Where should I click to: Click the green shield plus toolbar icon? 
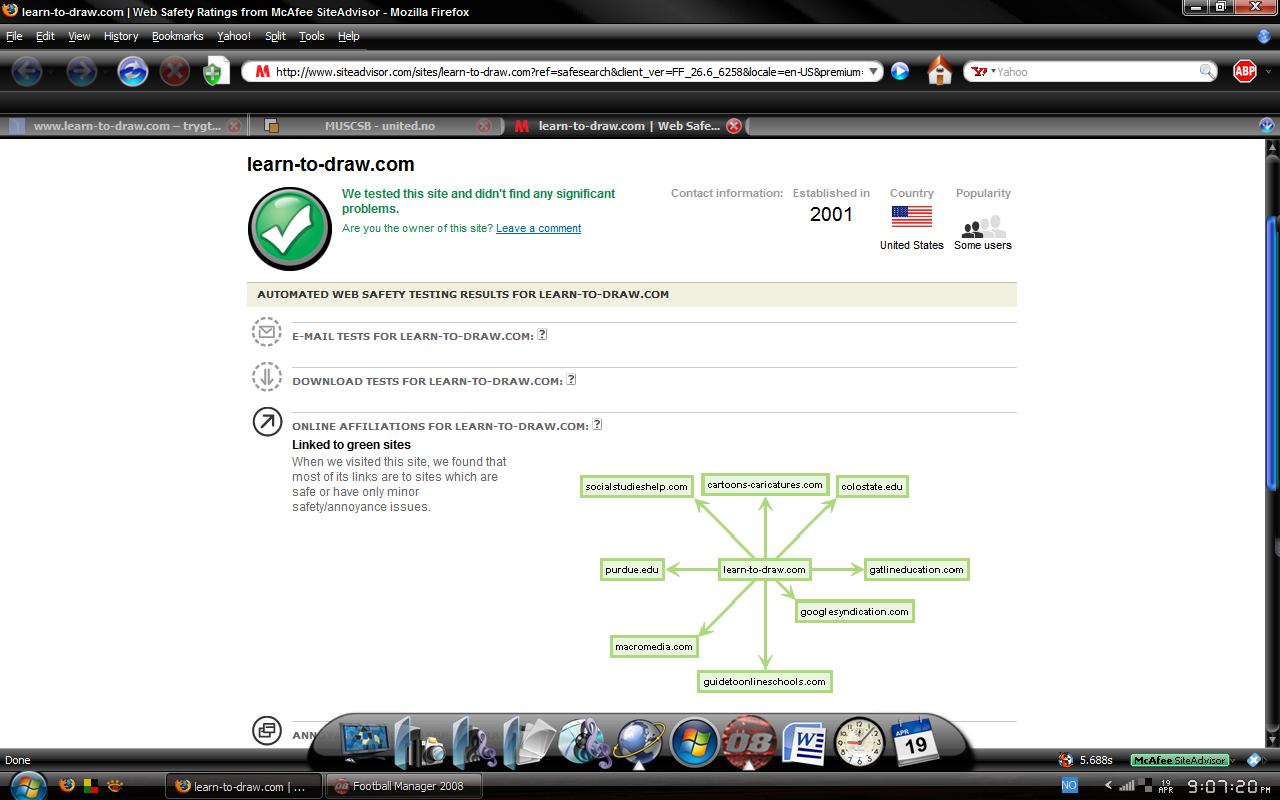(x=216, y=72)
